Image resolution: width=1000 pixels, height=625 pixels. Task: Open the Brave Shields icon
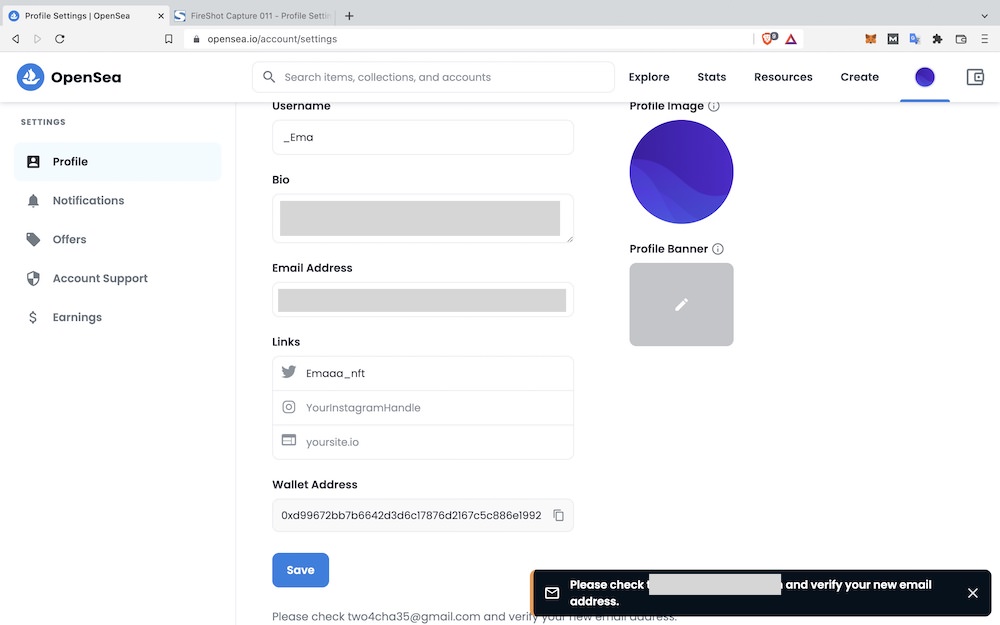(x=768, y=39)
